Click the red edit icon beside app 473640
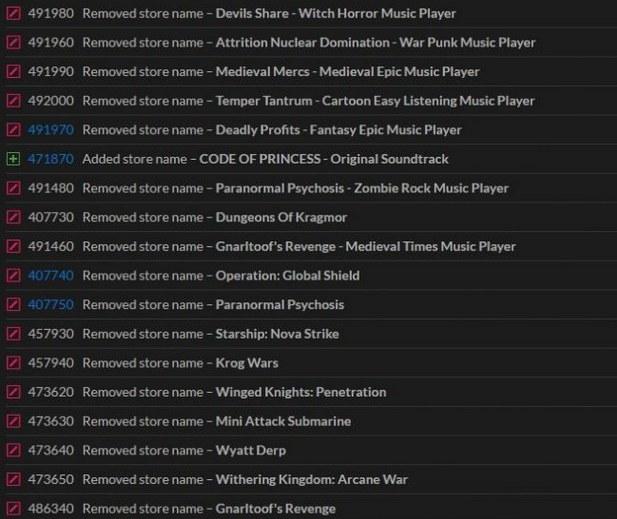This screenshot has width=617, height=519. (x=13, y=450)
